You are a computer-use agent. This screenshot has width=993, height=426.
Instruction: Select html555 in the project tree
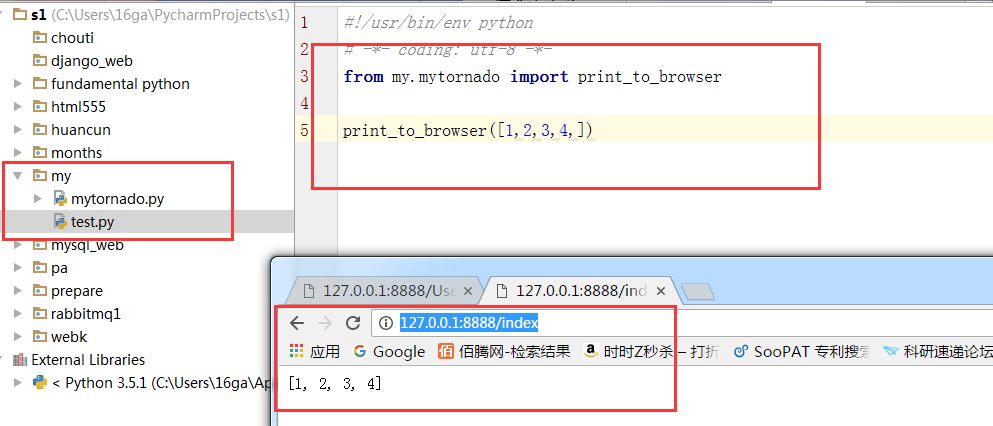[79, 106]
